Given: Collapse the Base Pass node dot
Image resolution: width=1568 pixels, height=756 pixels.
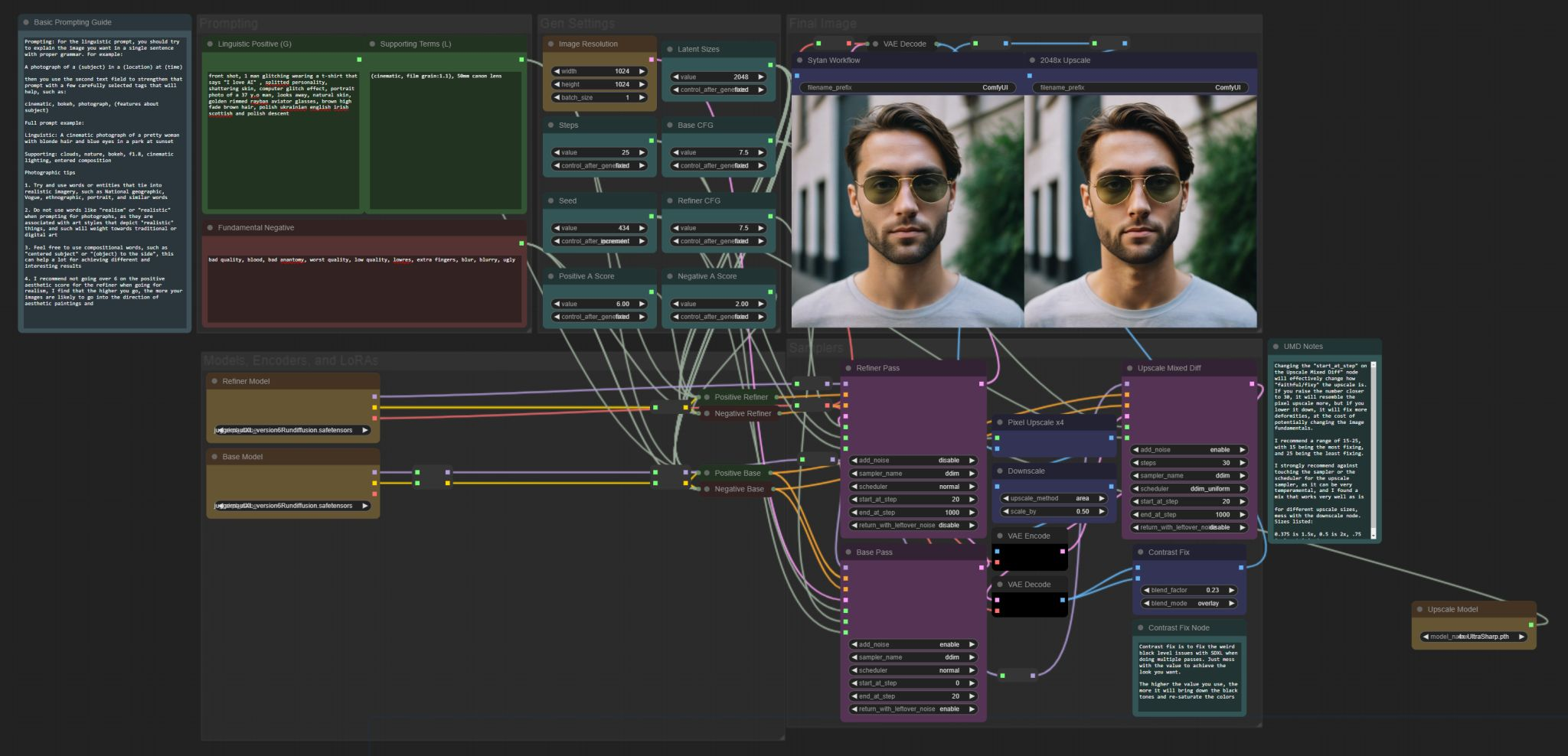Looking at the screenshot, I should tap(848, 552).
